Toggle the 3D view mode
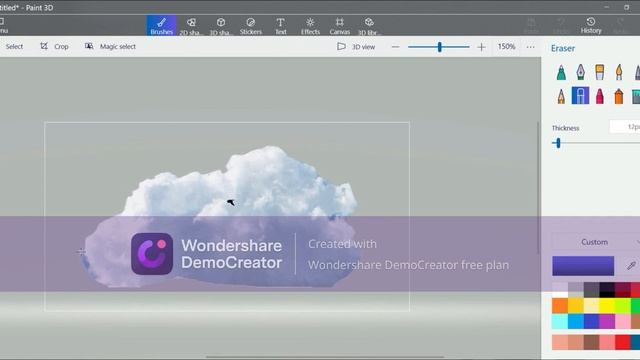640x360 pixels. 356,47
